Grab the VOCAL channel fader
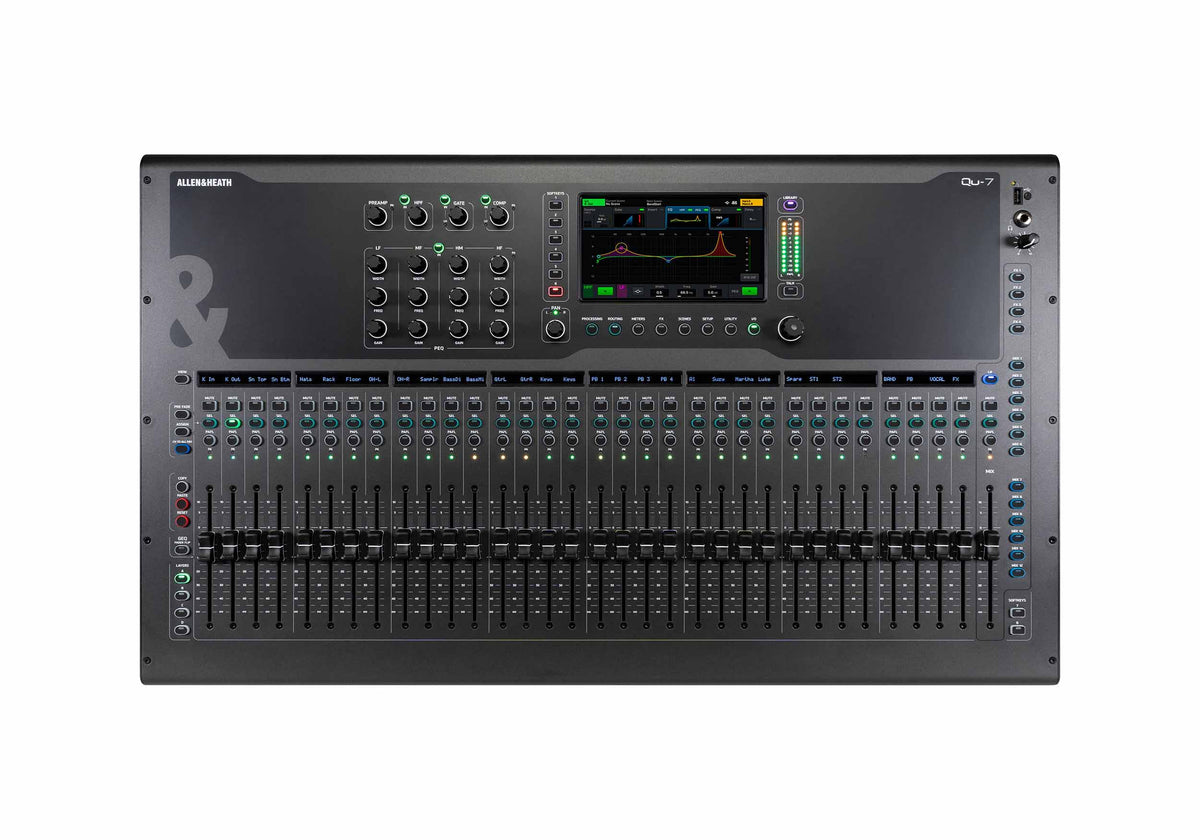The height and width of the screenshot is (840, 1200). (939, 545)
